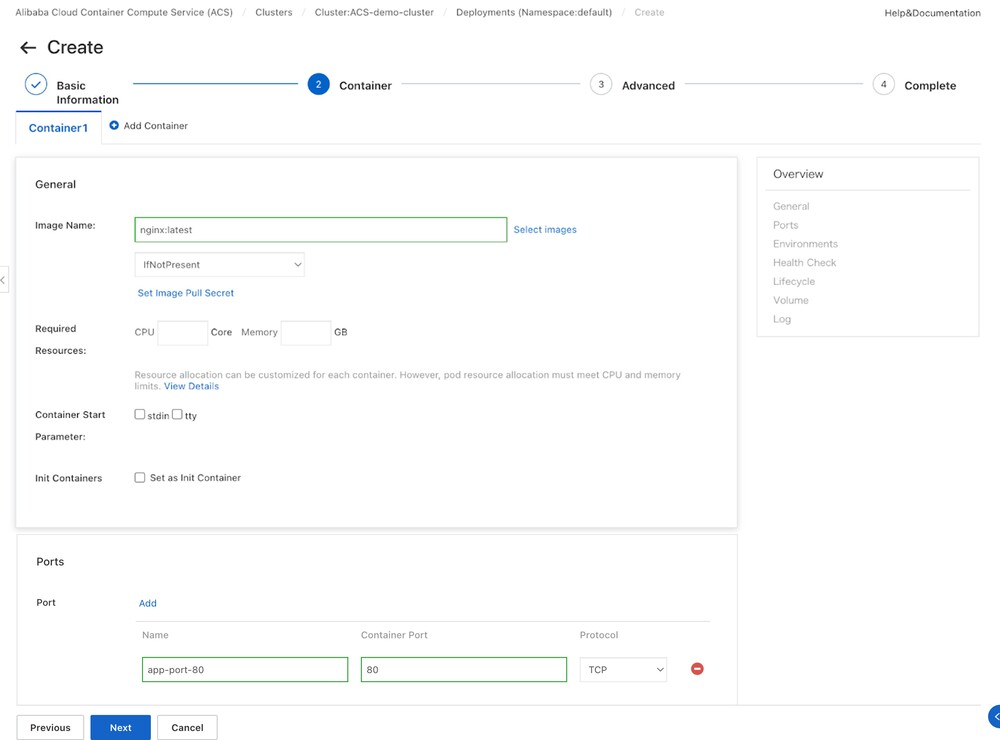Open the blue floating panel at bottom right
This screenshot has width=1000, height=740.
coord(993,716)
